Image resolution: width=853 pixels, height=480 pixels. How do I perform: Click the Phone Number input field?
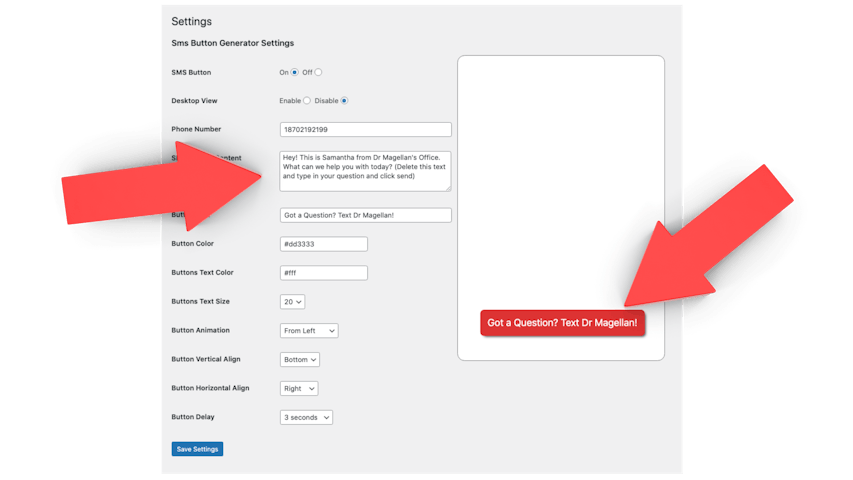coord(365,130)
